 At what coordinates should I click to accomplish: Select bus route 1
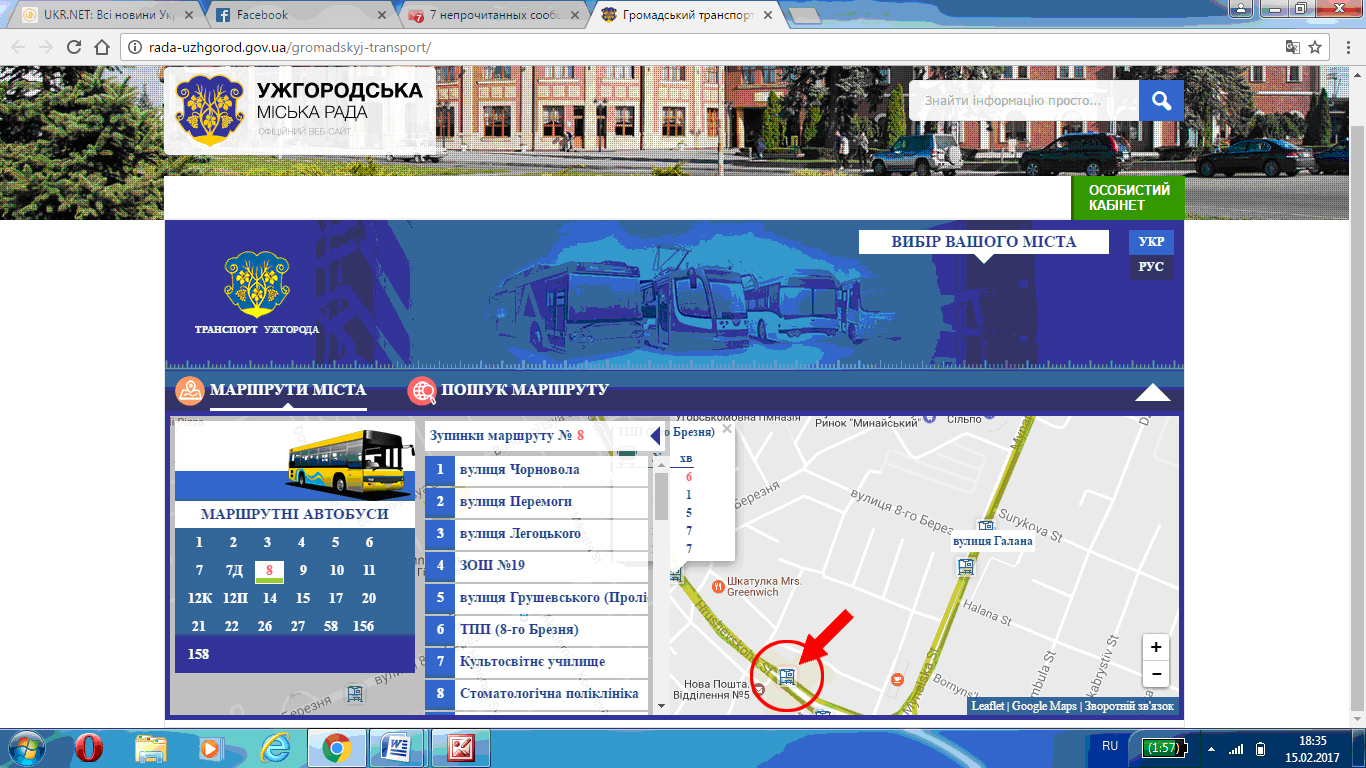199,543
